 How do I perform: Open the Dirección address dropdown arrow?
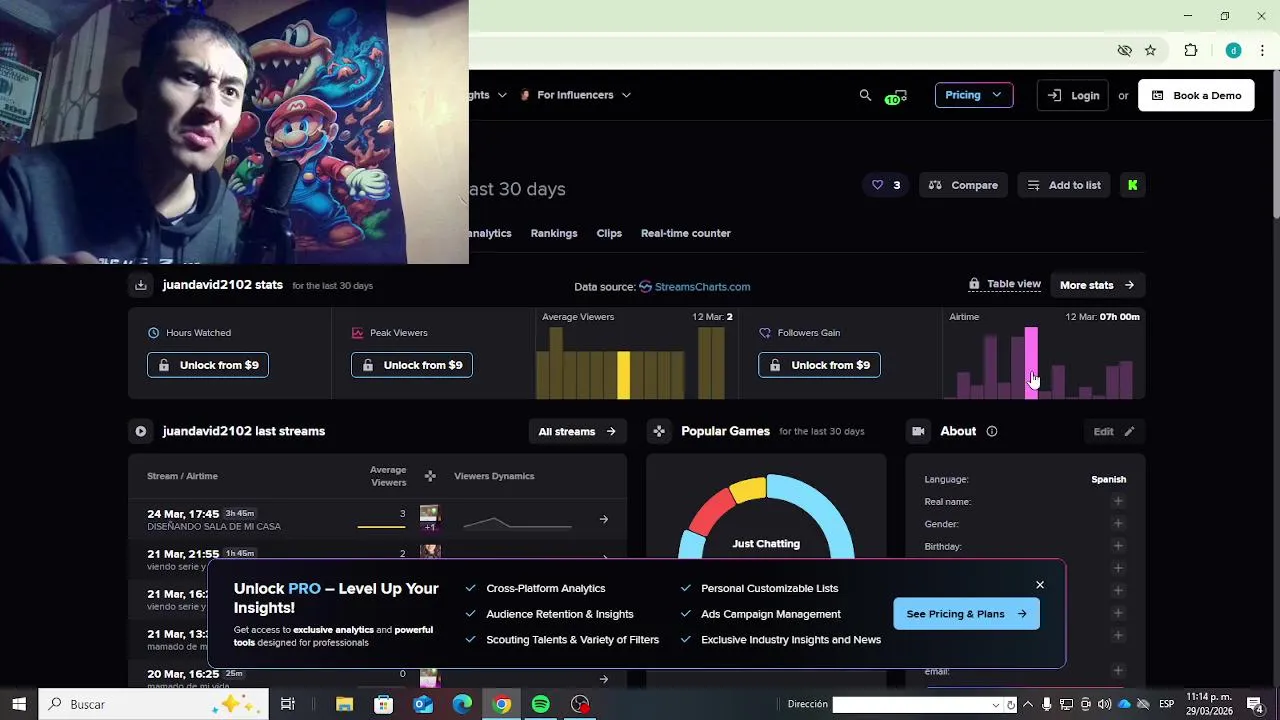click(x=995, y=705)
